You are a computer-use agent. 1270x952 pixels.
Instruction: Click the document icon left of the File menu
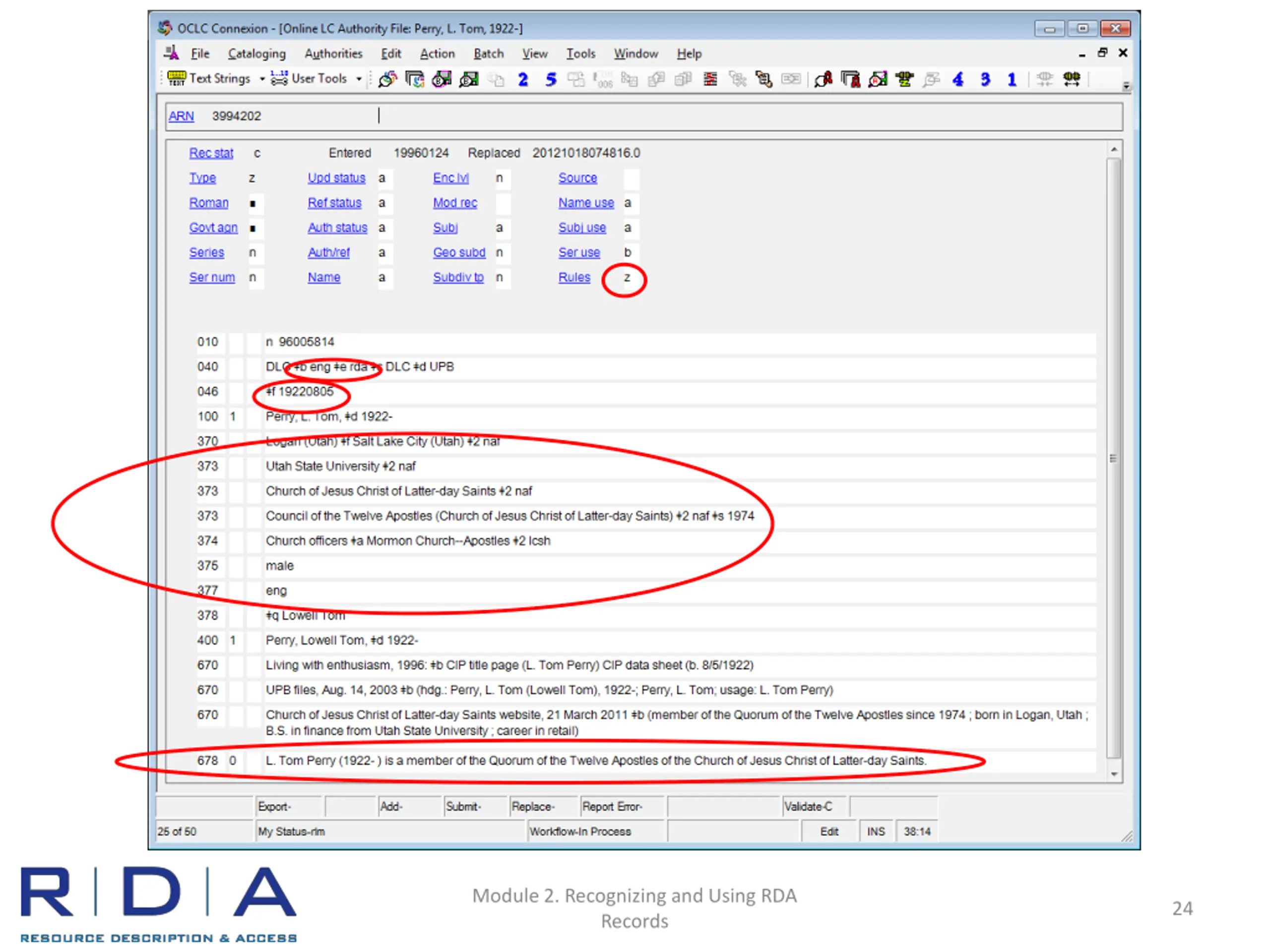(x=171, y=54)
